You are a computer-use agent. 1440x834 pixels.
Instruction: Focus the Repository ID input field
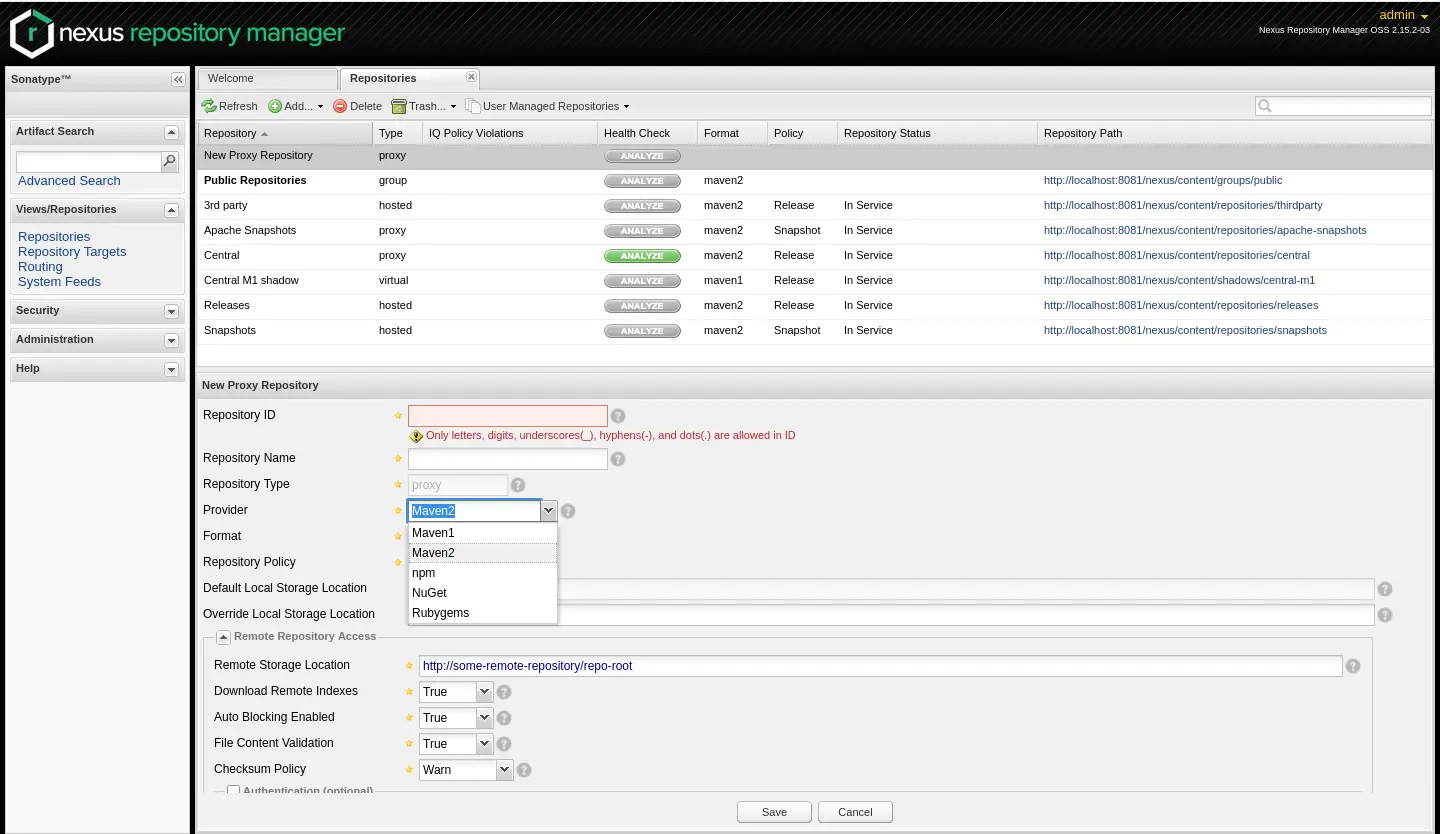click(508, 416)
